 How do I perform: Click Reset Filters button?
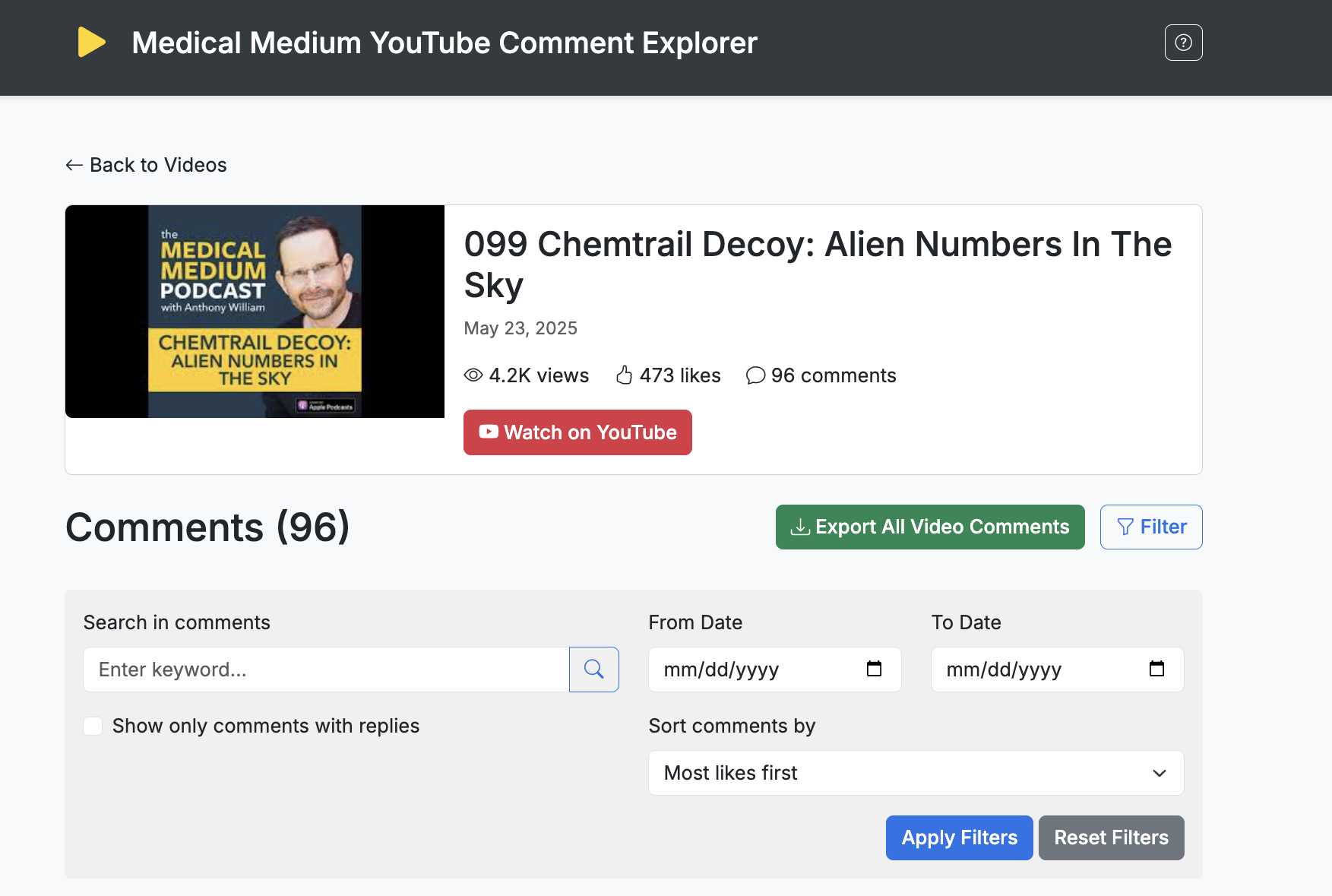tap(1111, 837)
